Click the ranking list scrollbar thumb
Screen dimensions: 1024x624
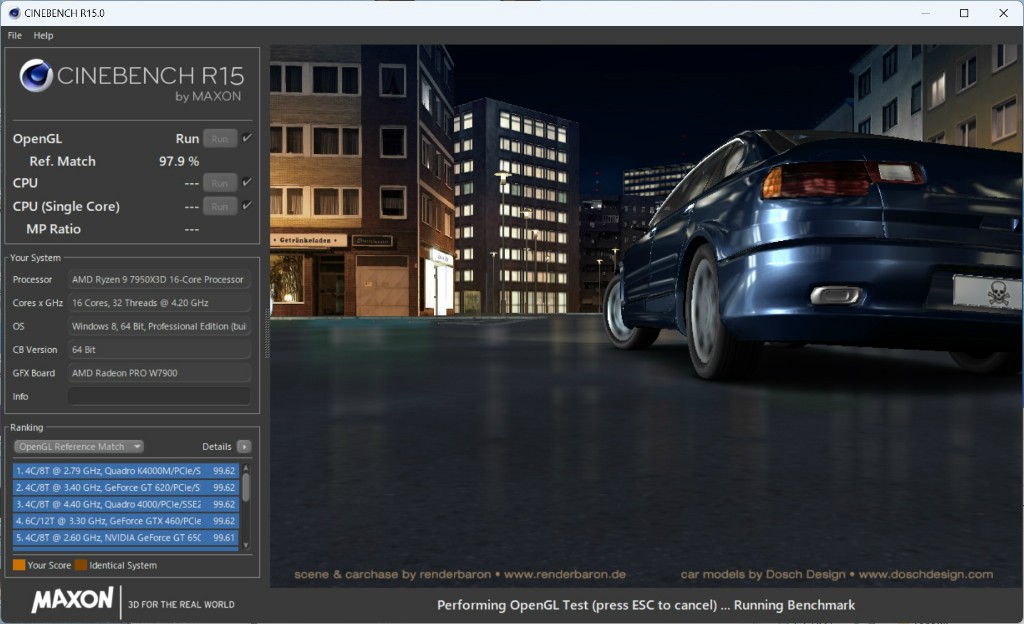(246, 487)
